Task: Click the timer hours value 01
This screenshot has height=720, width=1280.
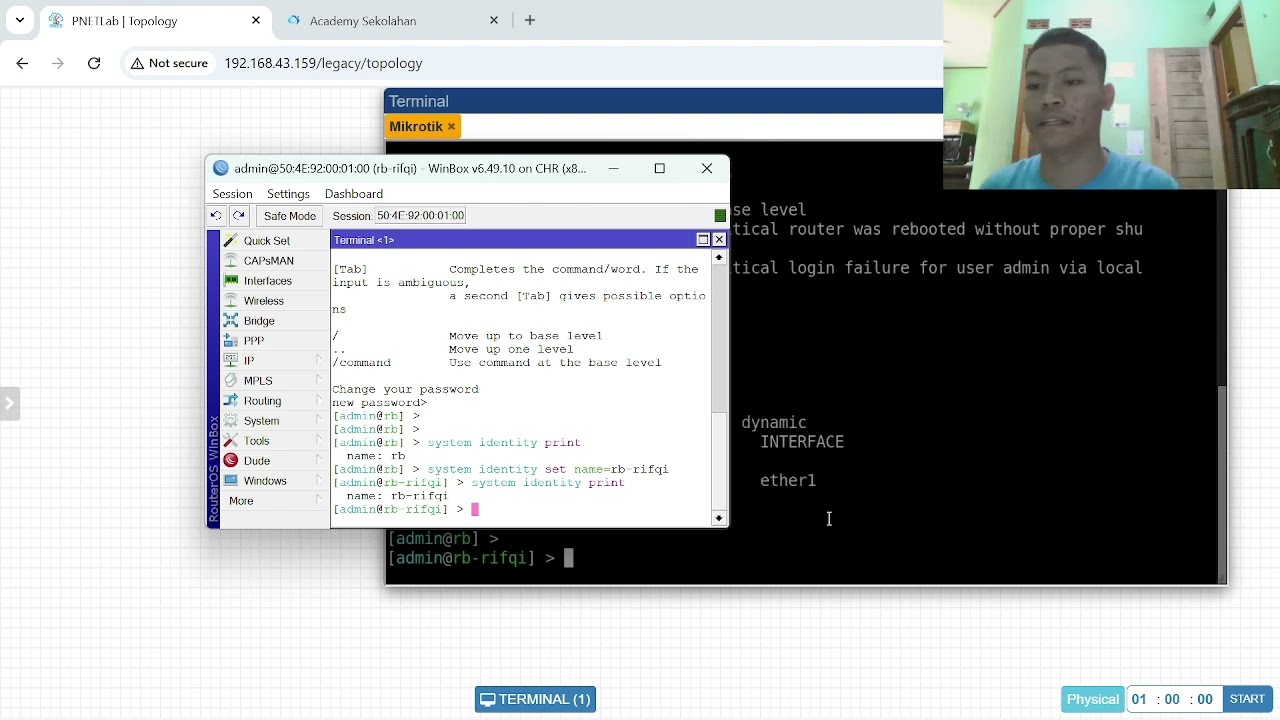Action: (1139, 699)
